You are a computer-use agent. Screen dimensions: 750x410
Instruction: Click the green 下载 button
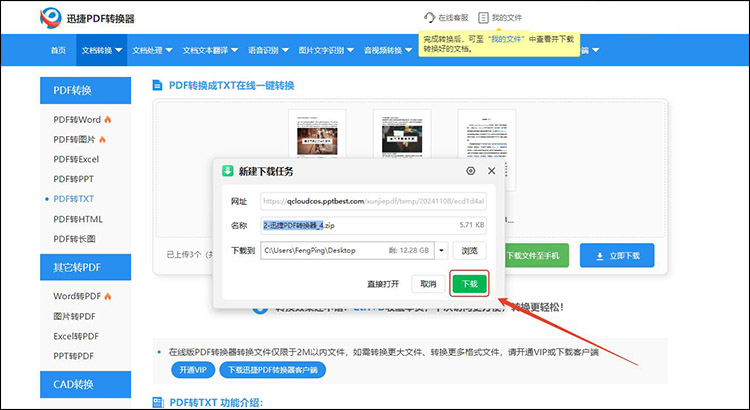pos(469,284)
